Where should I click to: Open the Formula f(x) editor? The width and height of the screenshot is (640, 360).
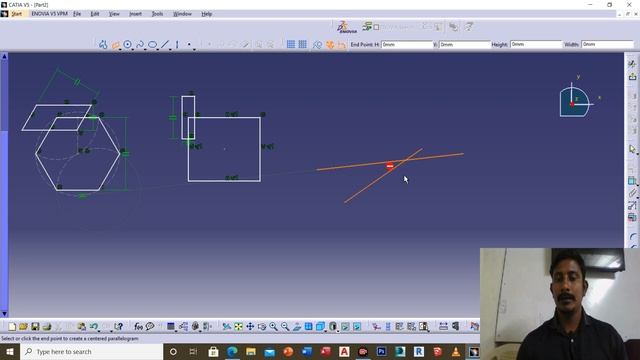138,327
